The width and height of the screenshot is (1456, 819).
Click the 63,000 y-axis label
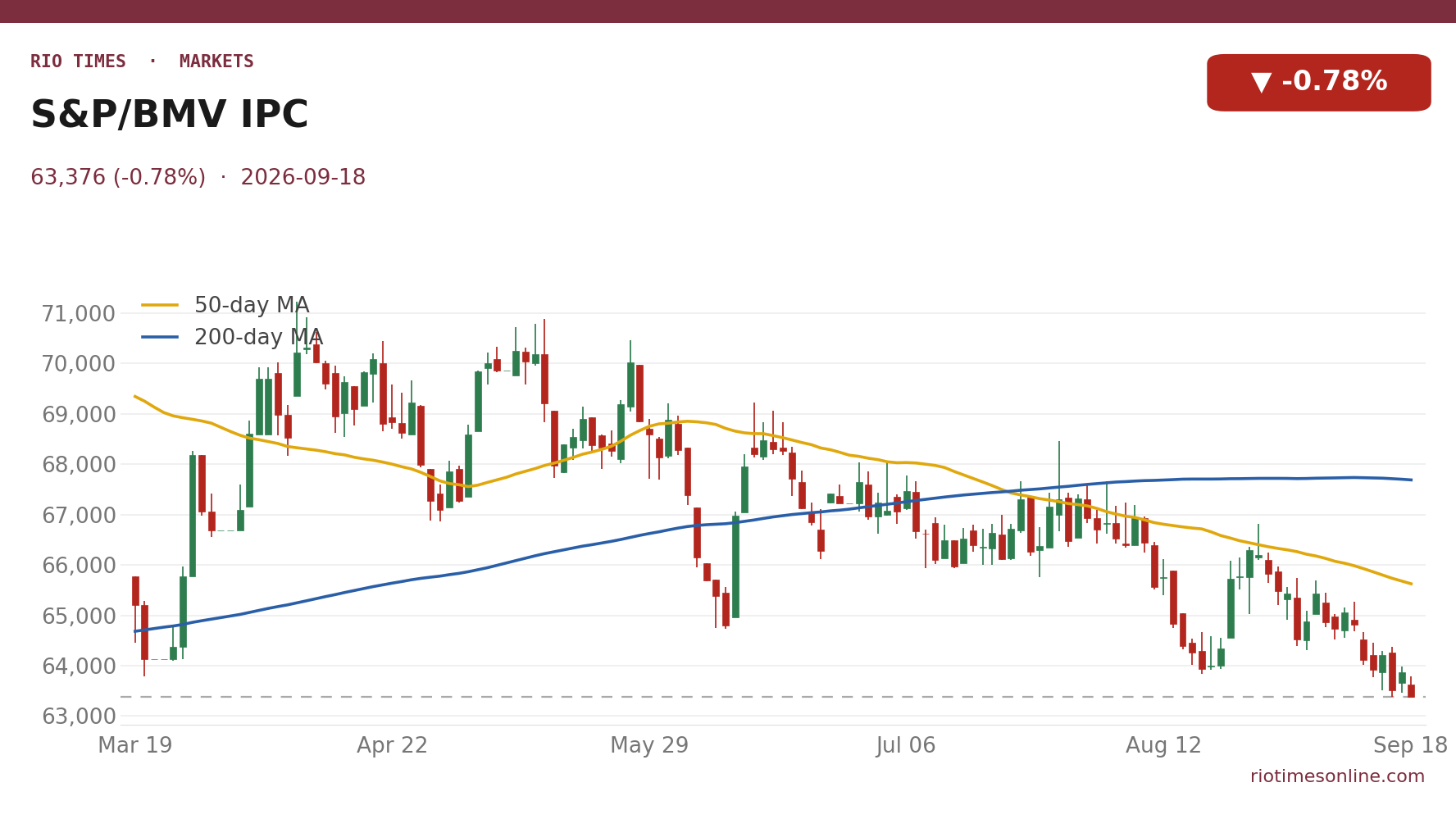pos(79,717)
